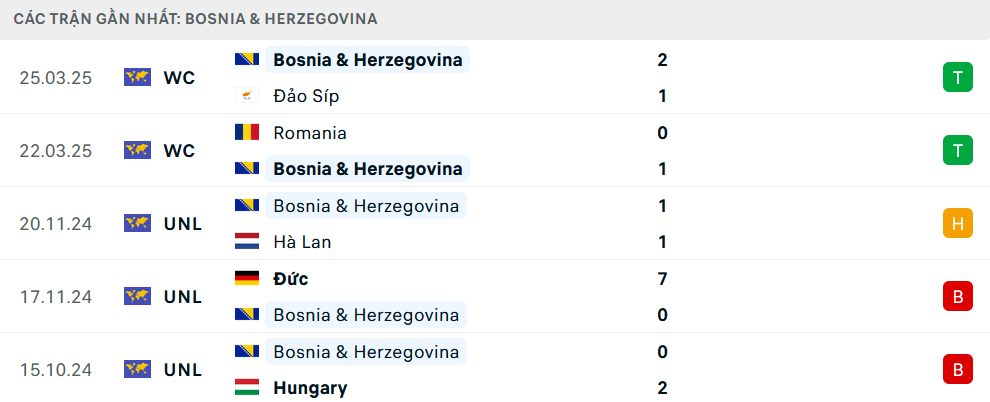Click the Romania flag icon
Viewport: 990px width, 402px height.
pyautogui.click(x=247, y=133)
